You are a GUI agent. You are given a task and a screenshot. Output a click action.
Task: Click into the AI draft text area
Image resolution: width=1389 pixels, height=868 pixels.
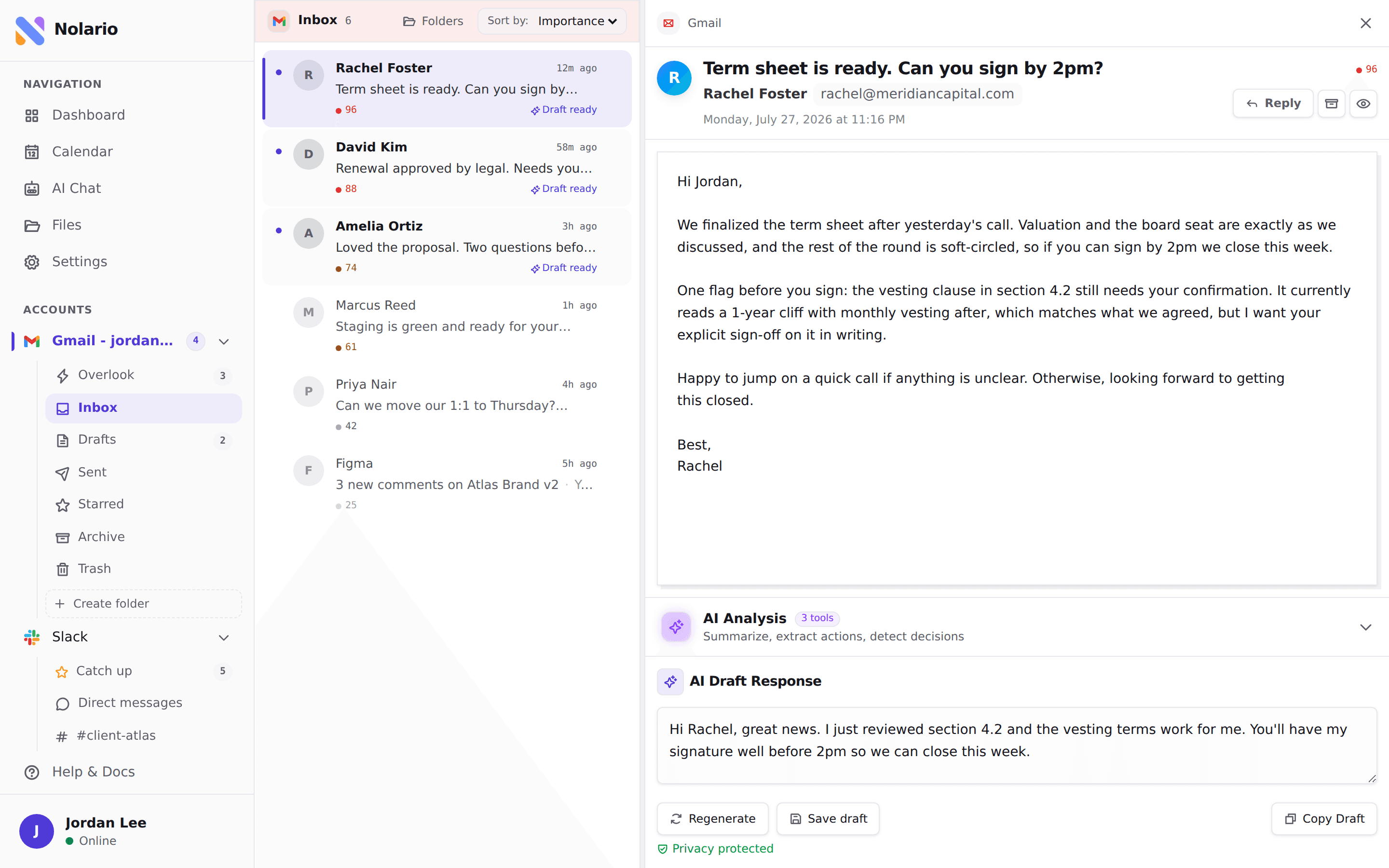pos(1017,745)
